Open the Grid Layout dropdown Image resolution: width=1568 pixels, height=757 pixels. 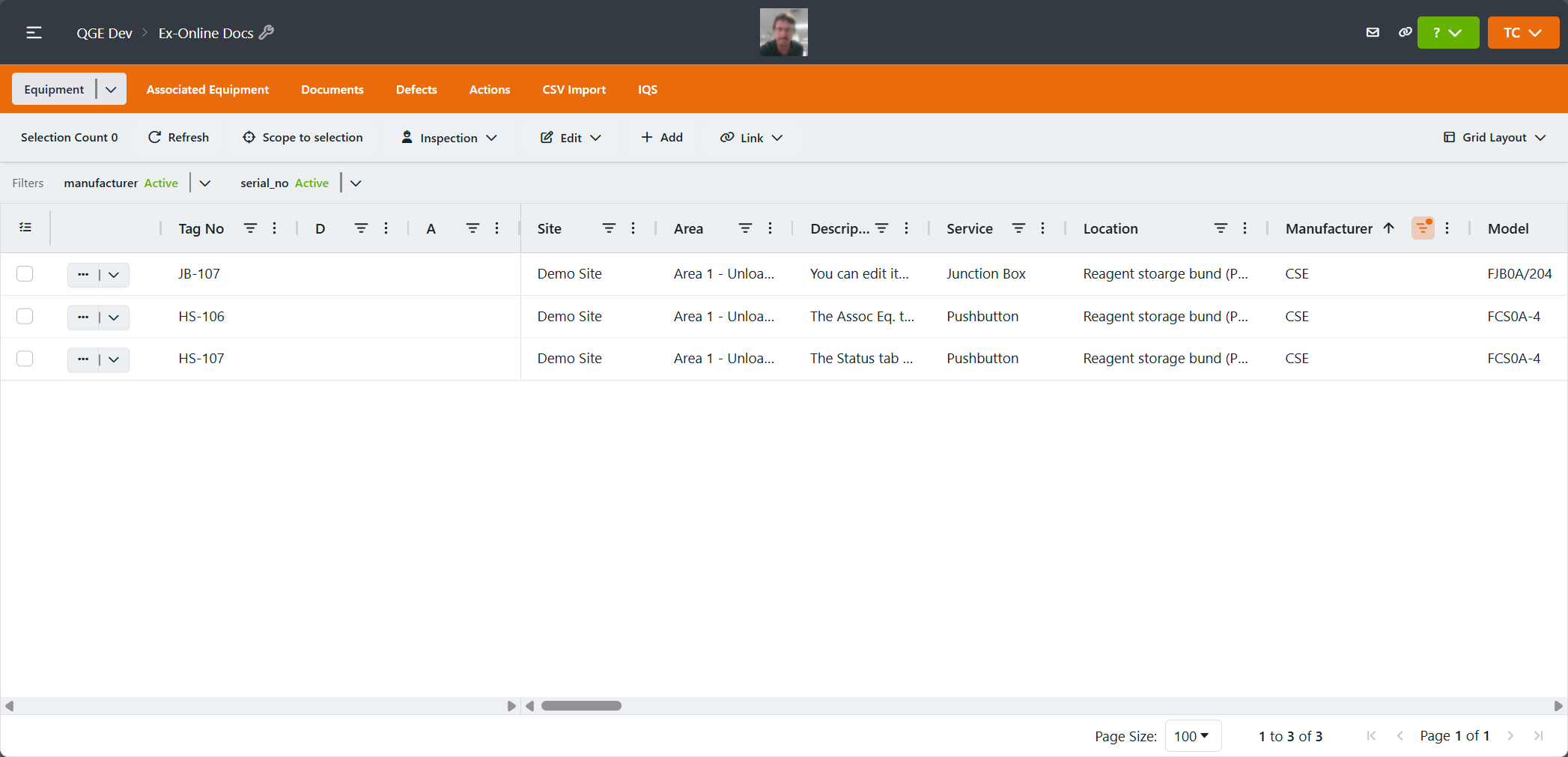1495,138
